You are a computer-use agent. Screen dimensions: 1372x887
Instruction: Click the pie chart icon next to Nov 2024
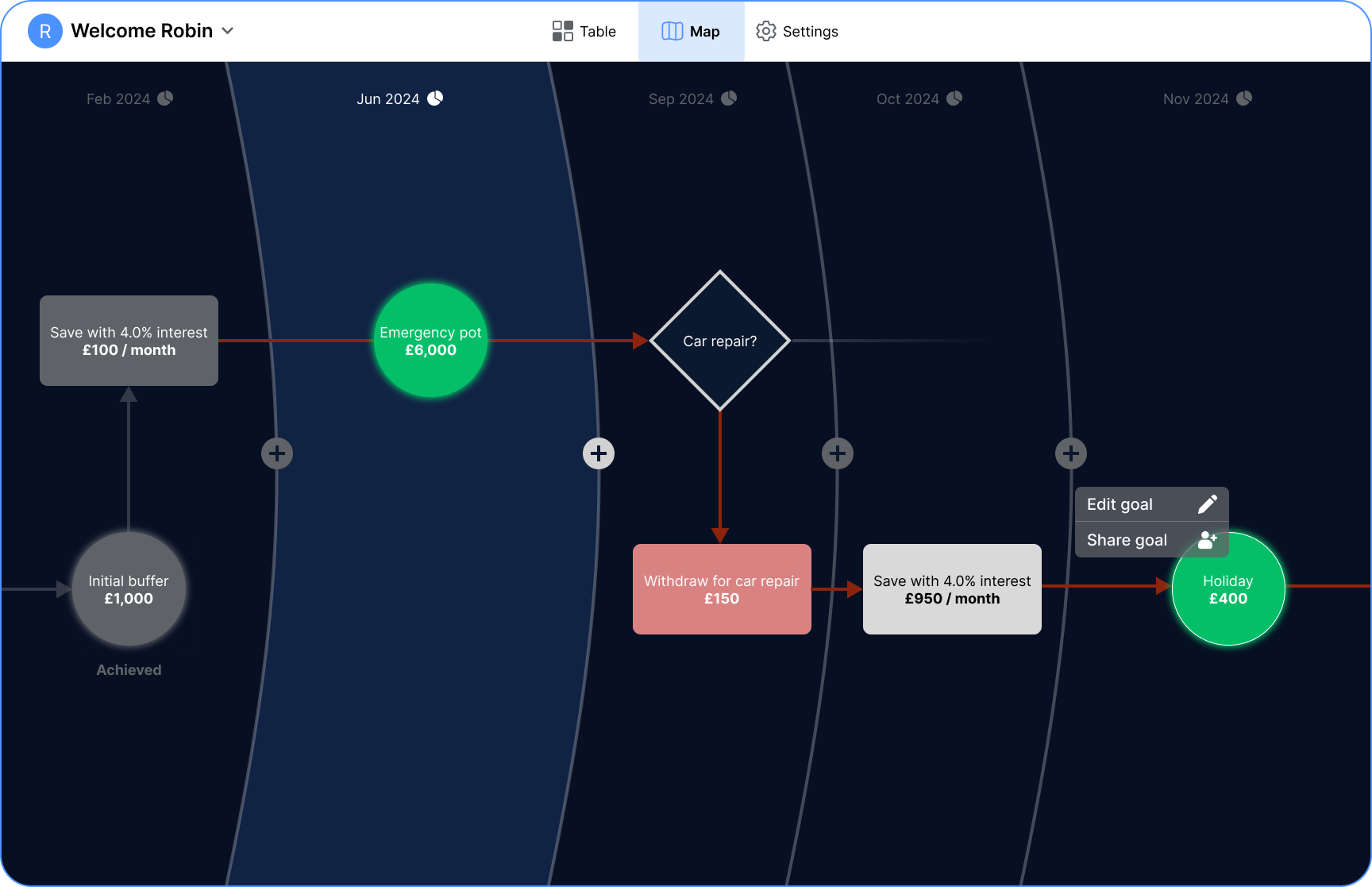pyautogui.click(x=1244, y=98)
